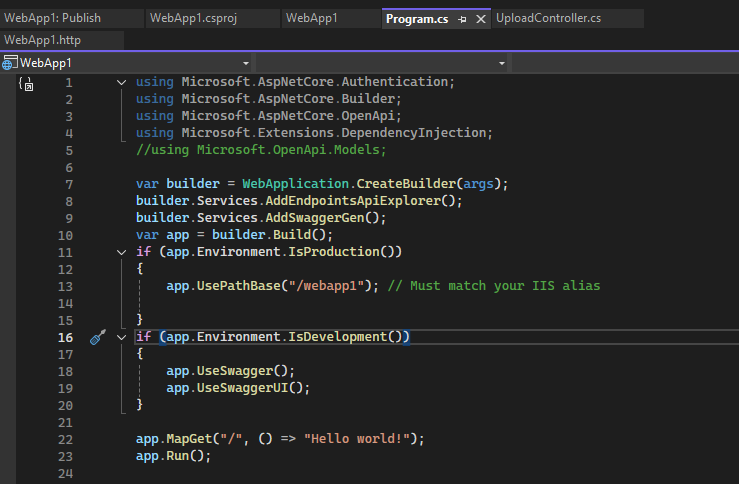Close the Program.cs tab
The image size is (739, 484).
point(481,19)
